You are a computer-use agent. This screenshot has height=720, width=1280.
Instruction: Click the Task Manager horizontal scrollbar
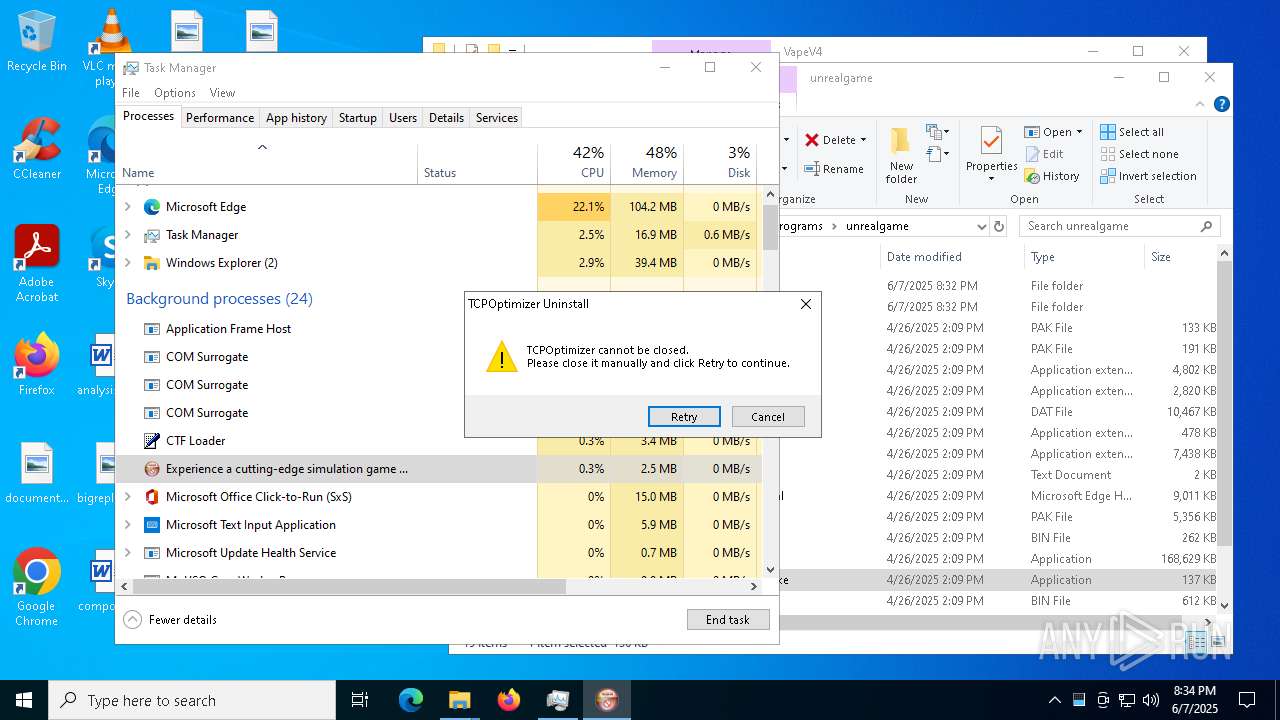pos(349,587)
